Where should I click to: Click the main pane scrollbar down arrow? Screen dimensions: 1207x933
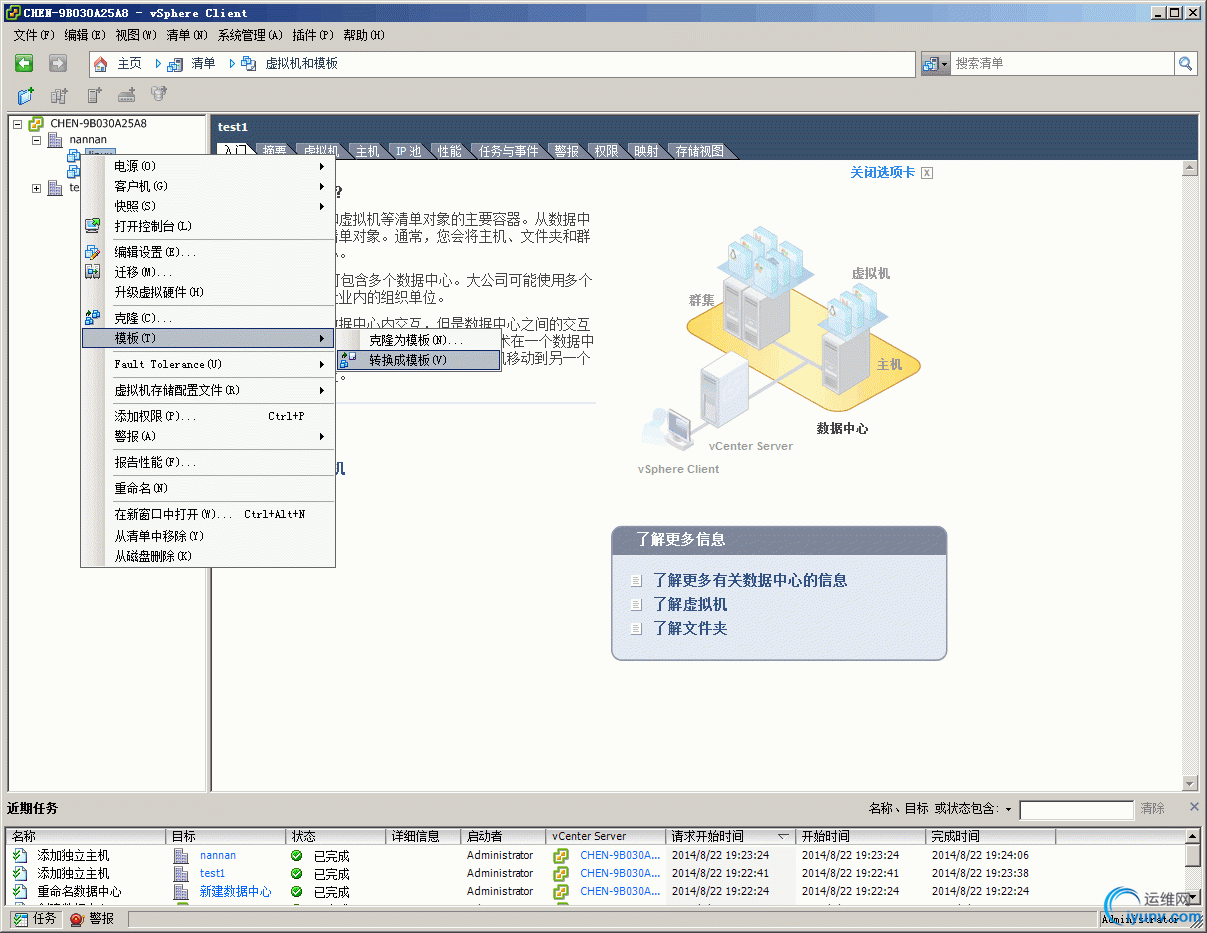1189,784
